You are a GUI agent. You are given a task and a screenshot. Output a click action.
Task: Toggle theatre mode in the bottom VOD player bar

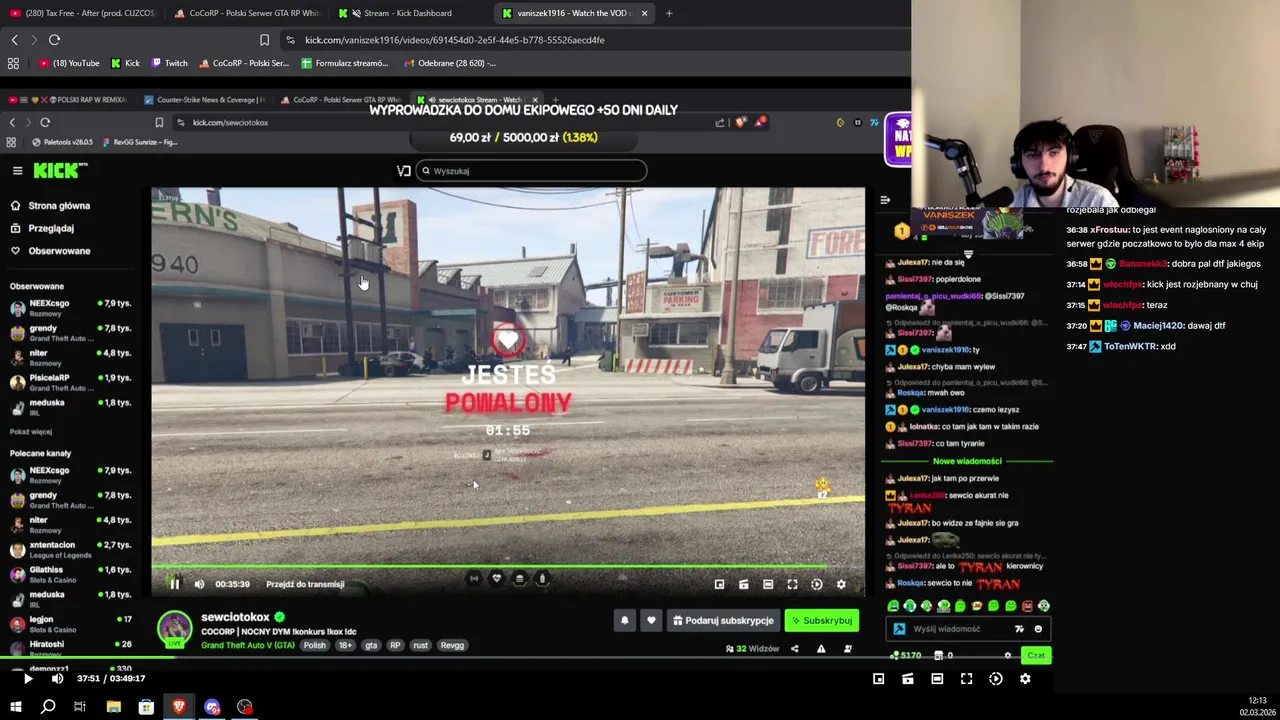(x=937, y=679)
